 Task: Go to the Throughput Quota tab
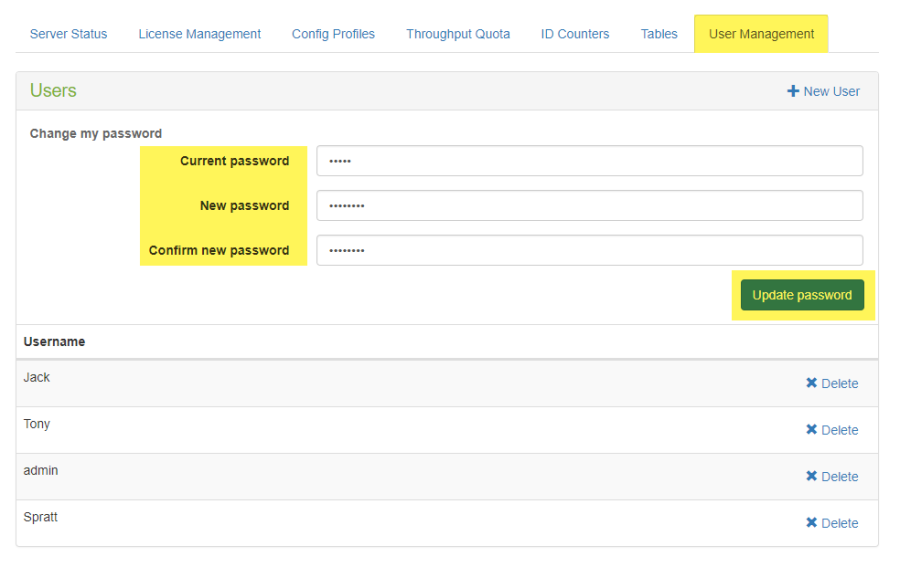point(458,34)
